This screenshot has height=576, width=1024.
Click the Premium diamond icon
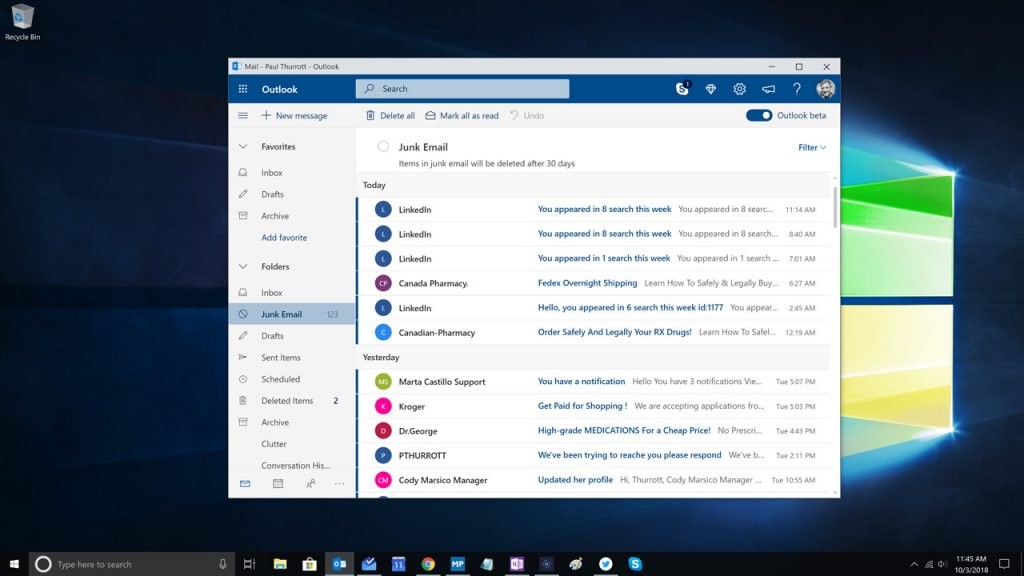click(711, 89)
